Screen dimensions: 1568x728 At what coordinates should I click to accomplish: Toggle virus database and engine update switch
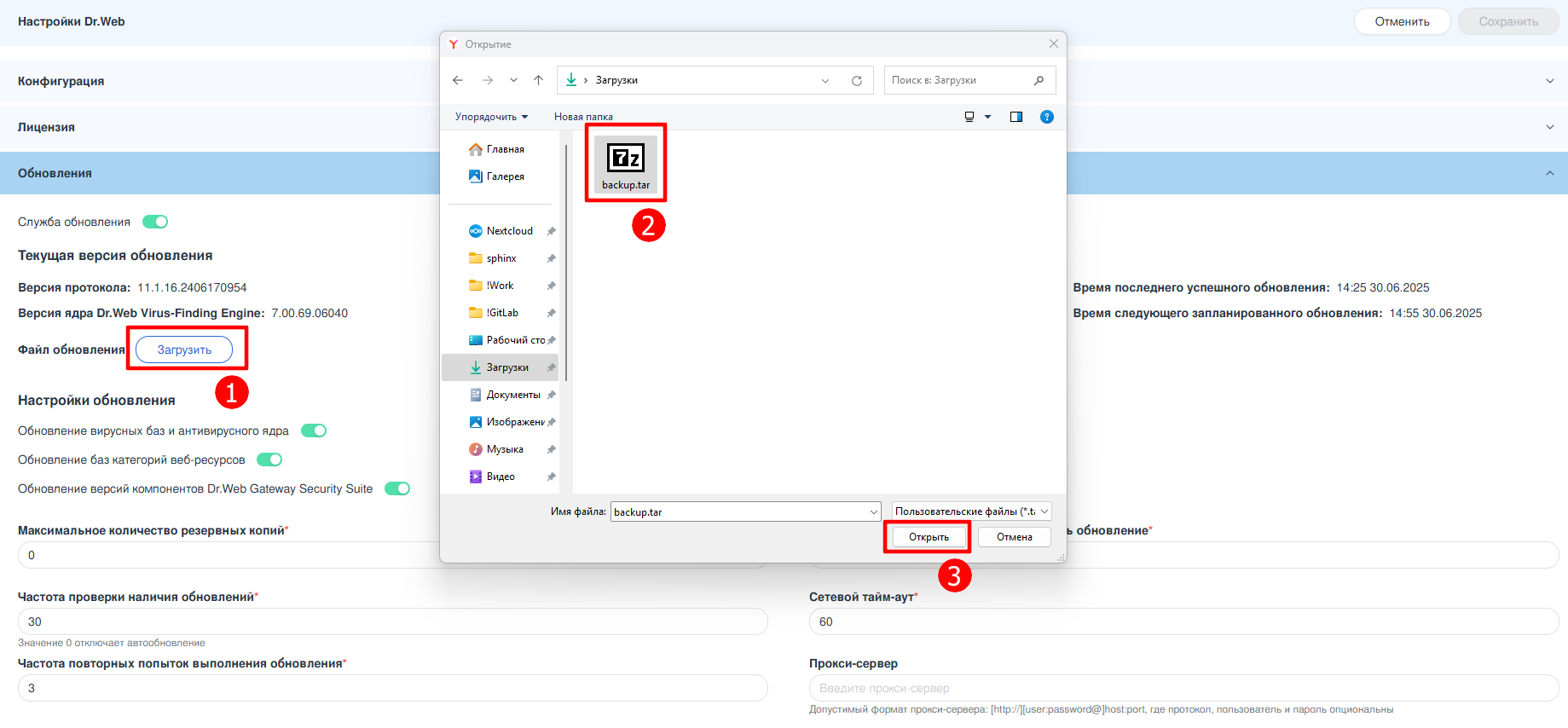(314, 430)
